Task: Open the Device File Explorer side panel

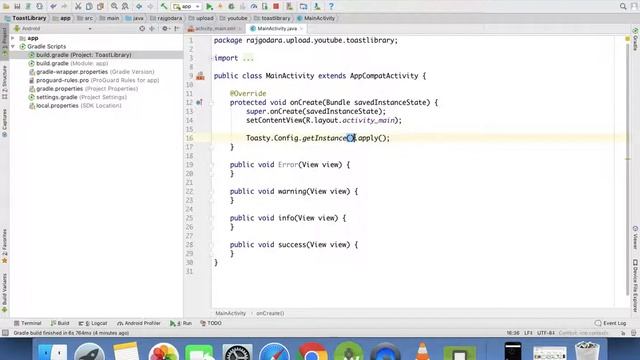Action: tap(636, 286)
